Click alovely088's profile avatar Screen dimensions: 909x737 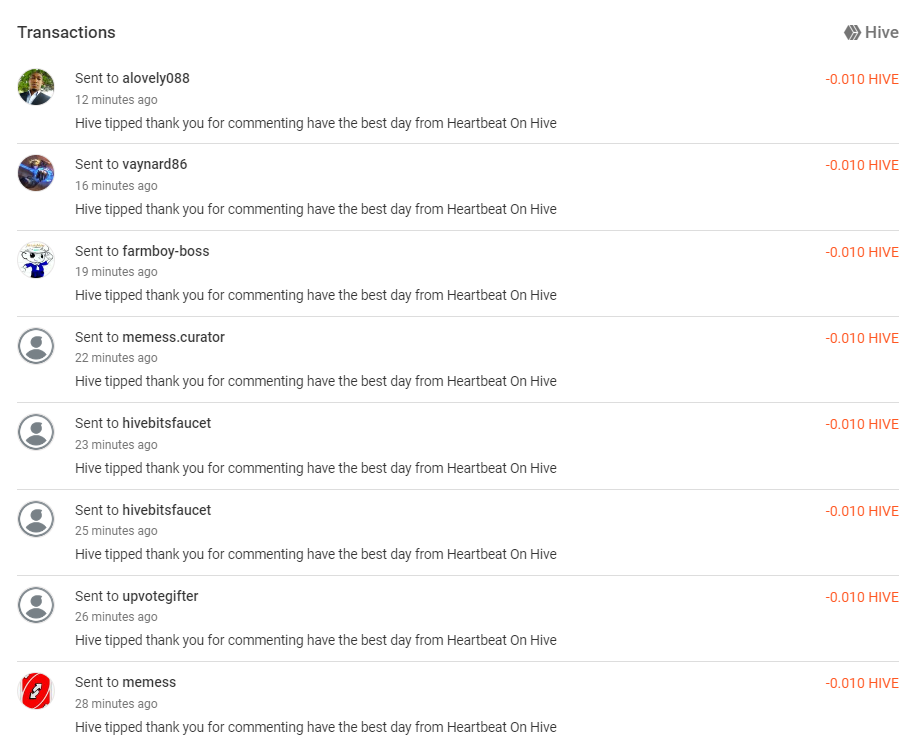[x=36, y=87]
